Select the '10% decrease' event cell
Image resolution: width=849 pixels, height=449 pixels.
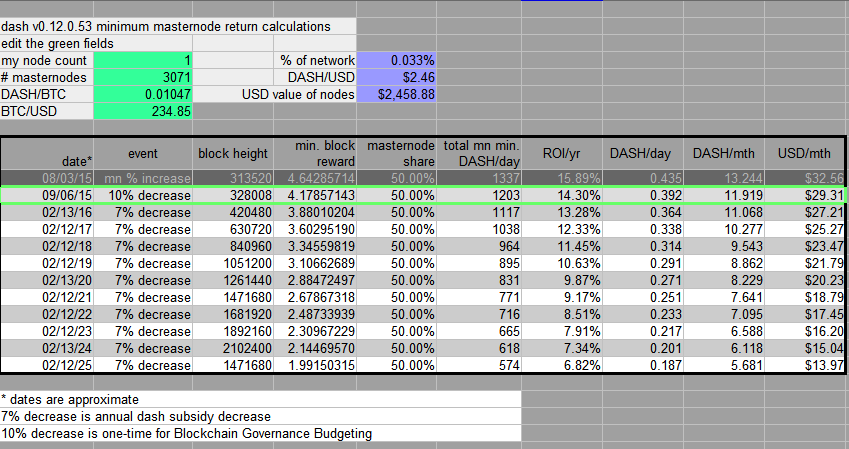pyautogui.click(x=143, y=195)
